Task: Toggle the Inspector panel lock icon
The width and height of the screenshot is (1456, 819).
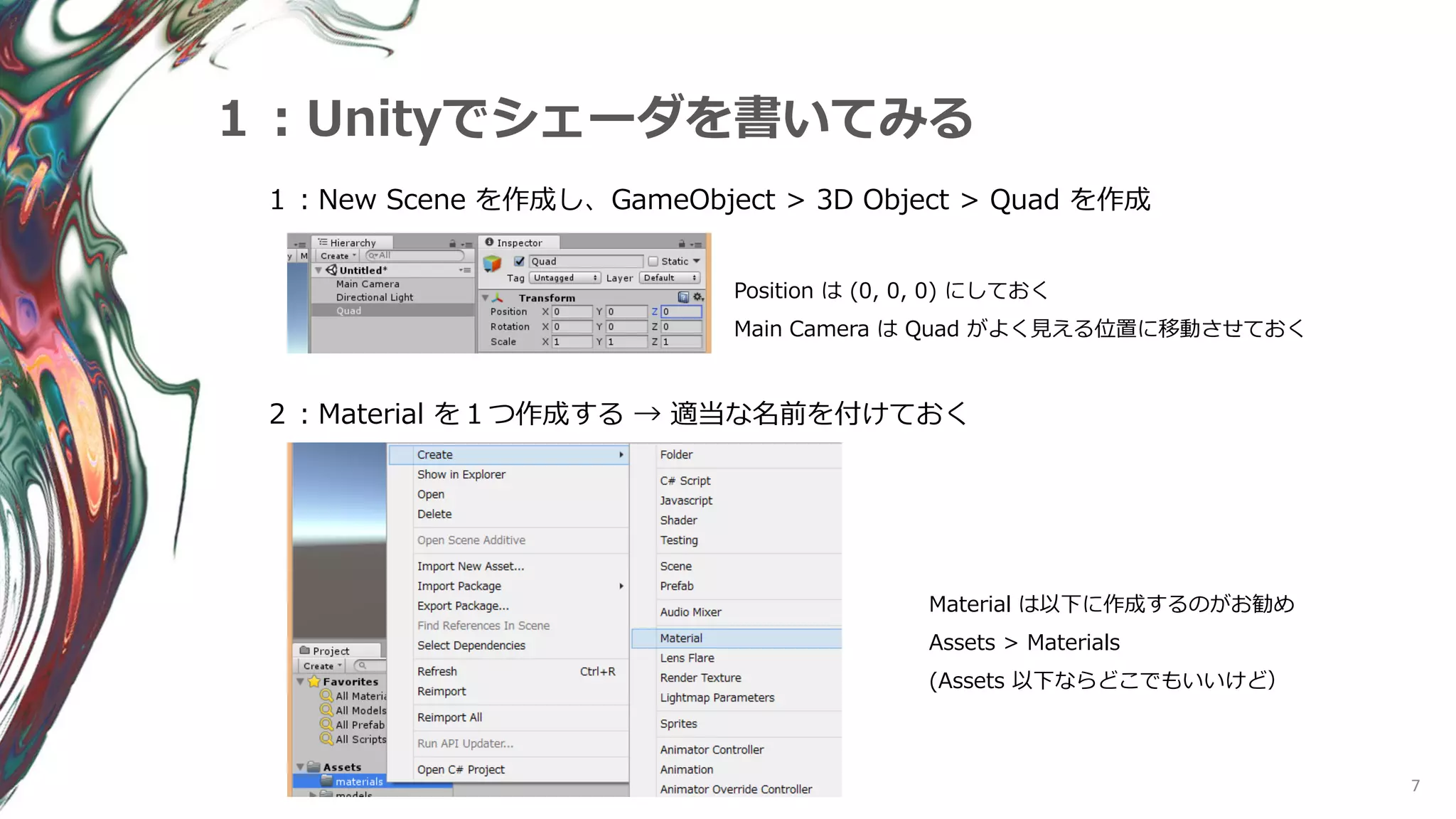Action: 681,243
